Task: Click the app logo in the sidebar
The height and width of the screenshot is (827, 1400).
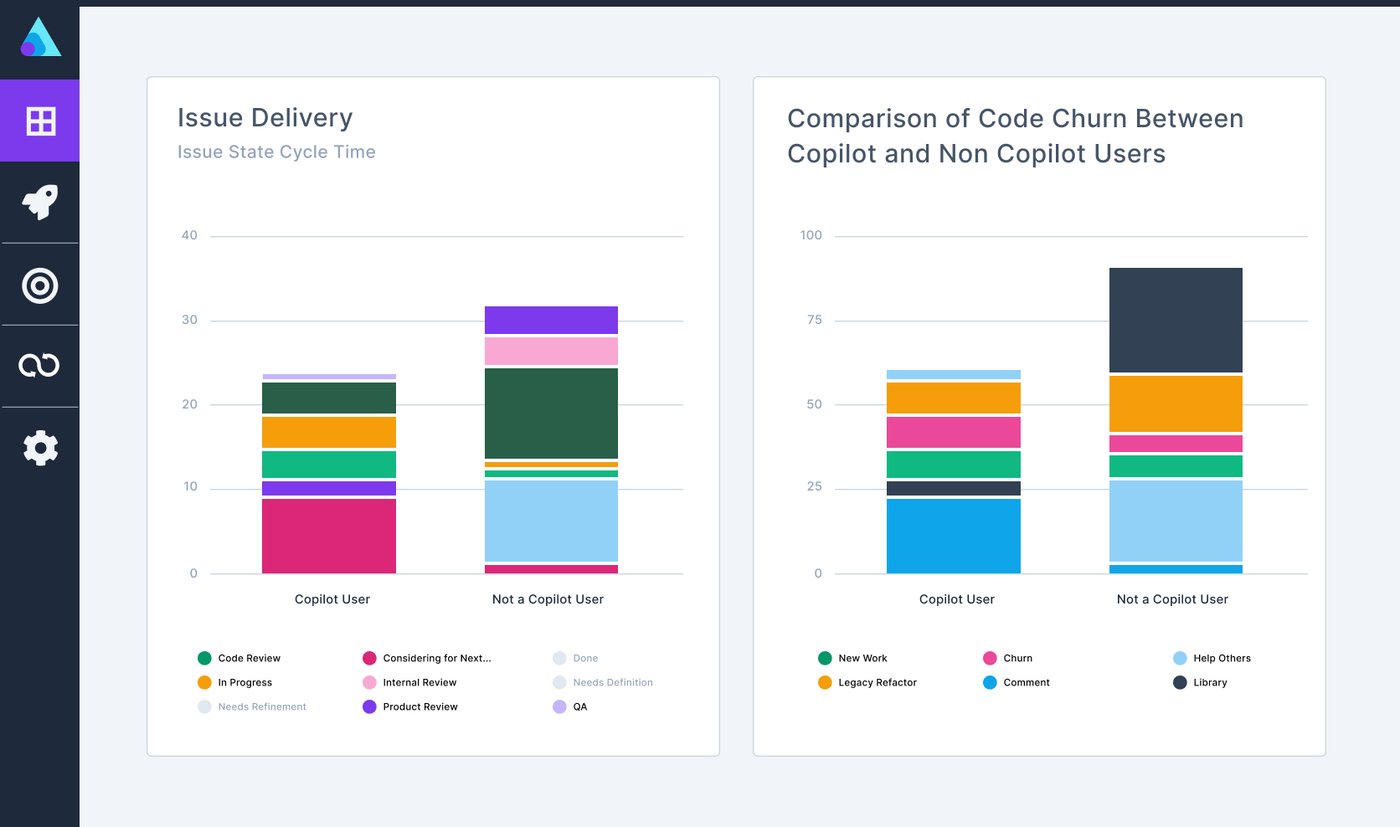Action: (40, 37)
